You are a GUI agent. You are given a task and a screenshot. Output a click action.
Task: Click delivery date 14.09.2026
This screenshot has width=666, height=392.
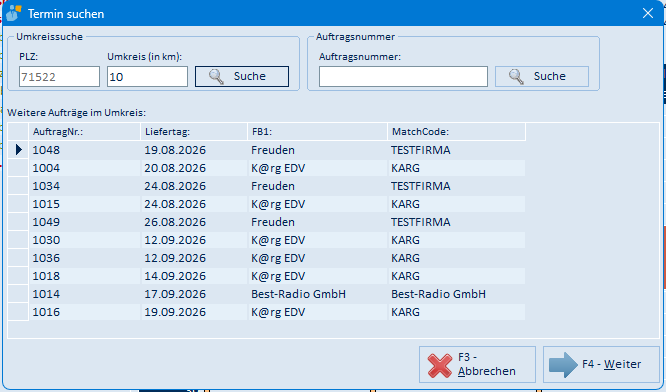175,276
